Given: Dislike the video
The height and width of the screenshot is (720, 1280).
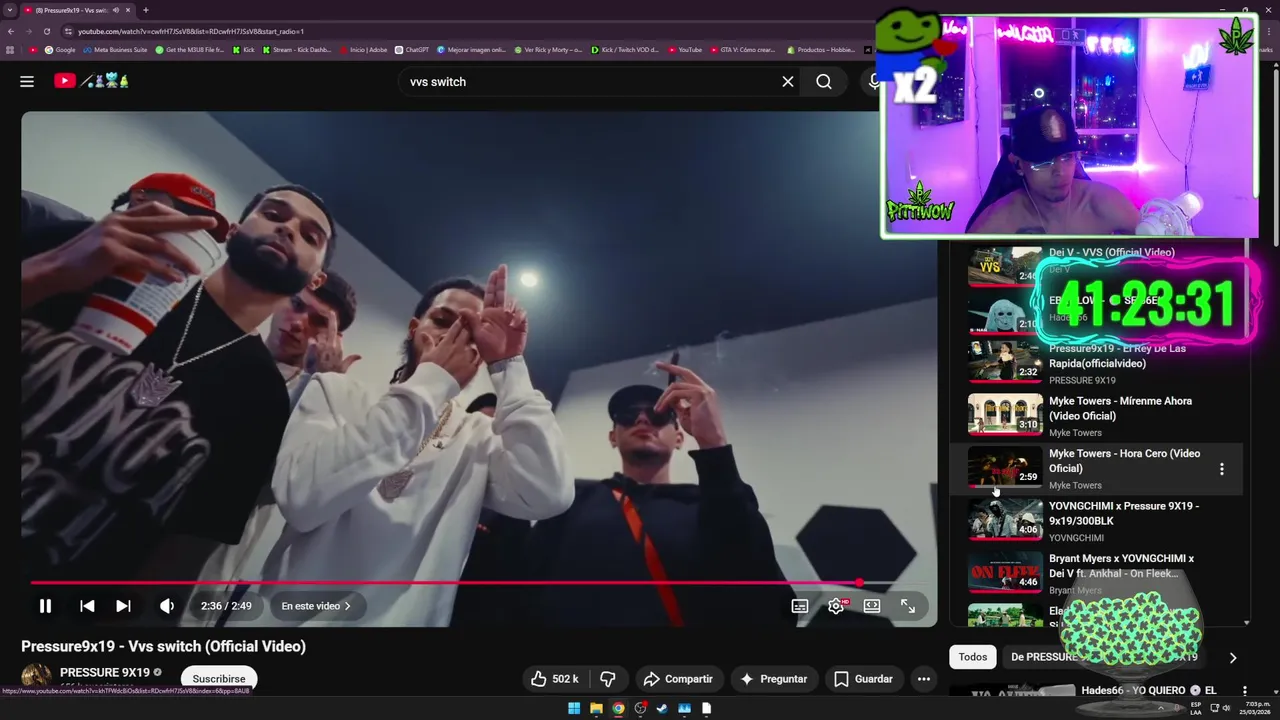Looking at the screenshot, I should [608, 679].
